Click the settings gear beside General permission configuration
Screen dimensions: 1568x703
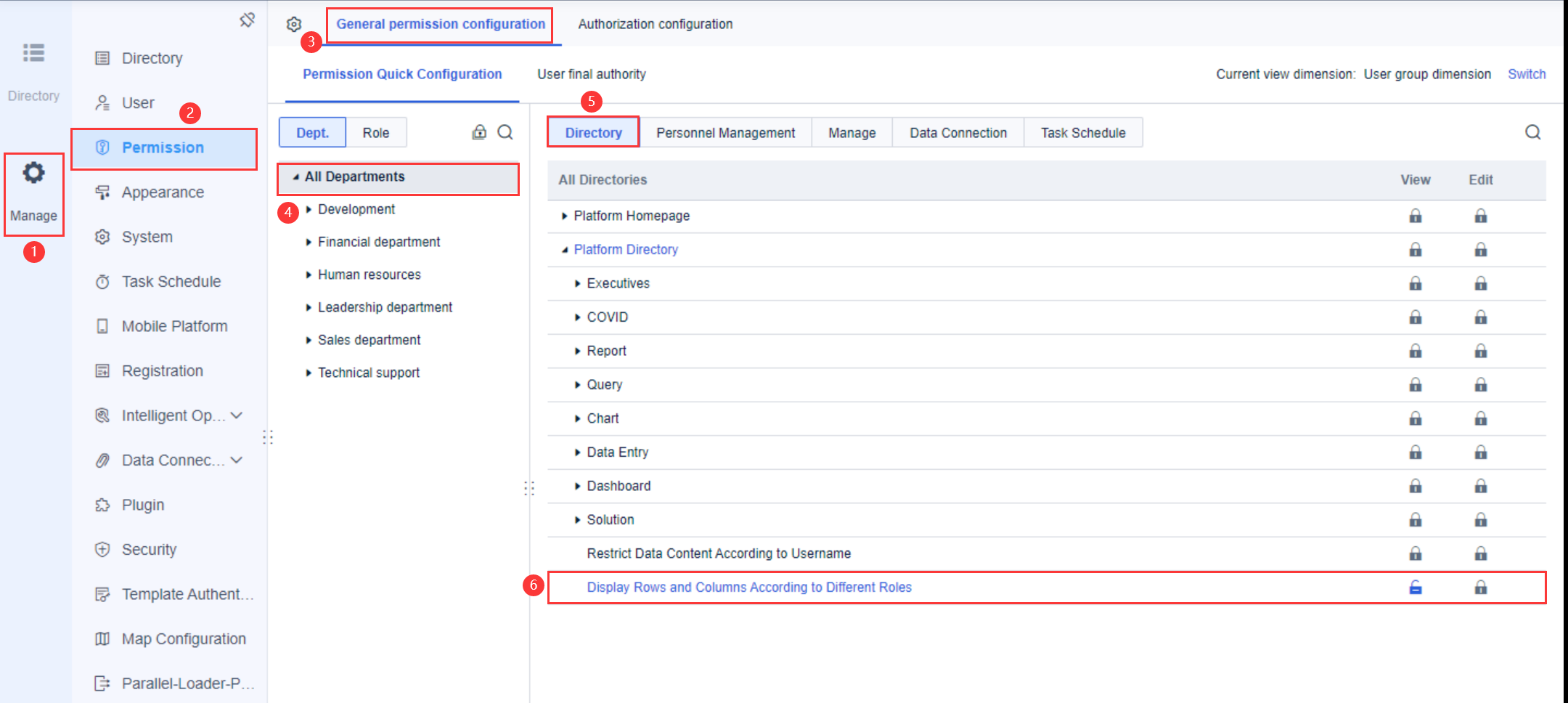[294, 24]
